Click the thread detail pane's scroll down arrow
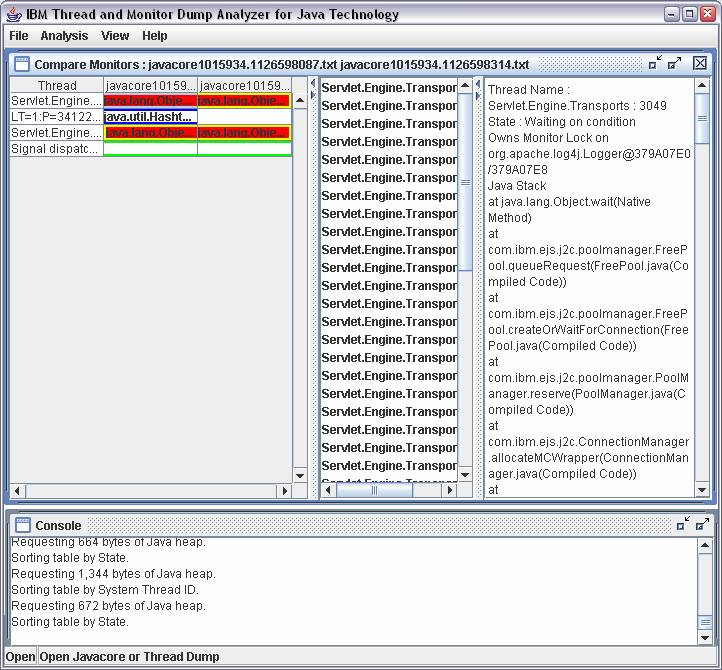Image resolution: width=722 pixels, height=670 pixels. coord(702,490)
